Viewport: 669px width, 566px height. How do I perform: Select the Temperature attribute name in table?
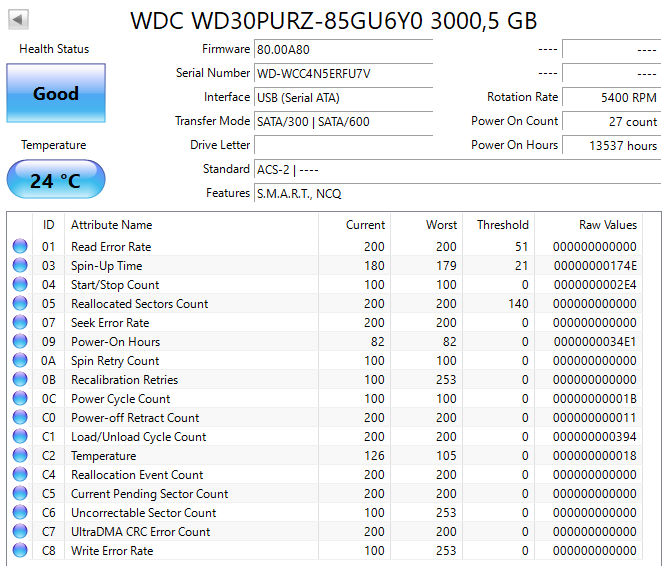104,456
